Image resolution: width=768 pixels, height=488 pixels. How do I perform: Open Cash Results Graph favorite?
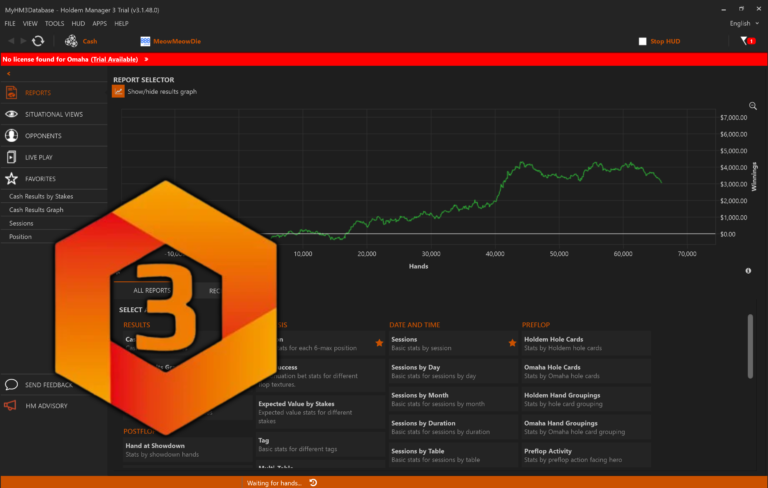pos(36,210)
